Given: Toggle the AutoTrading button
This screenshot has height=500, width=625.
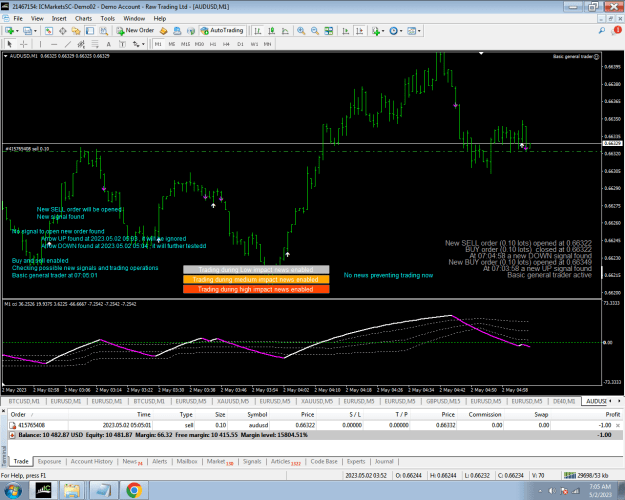Looking at the screenshot, I should pyautogui.click(x=222, y=31).
